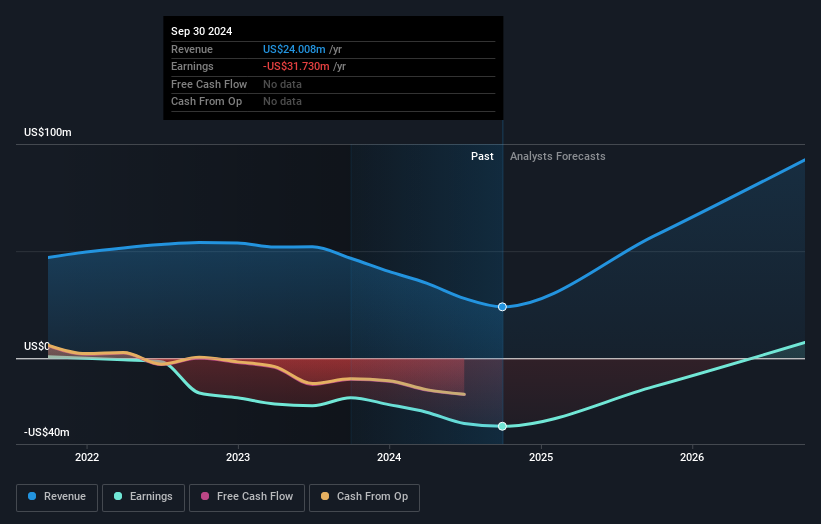Click the Earnings row label in tooltip
Viewport: 821px width, 524px height.
(x=192, y=66)
